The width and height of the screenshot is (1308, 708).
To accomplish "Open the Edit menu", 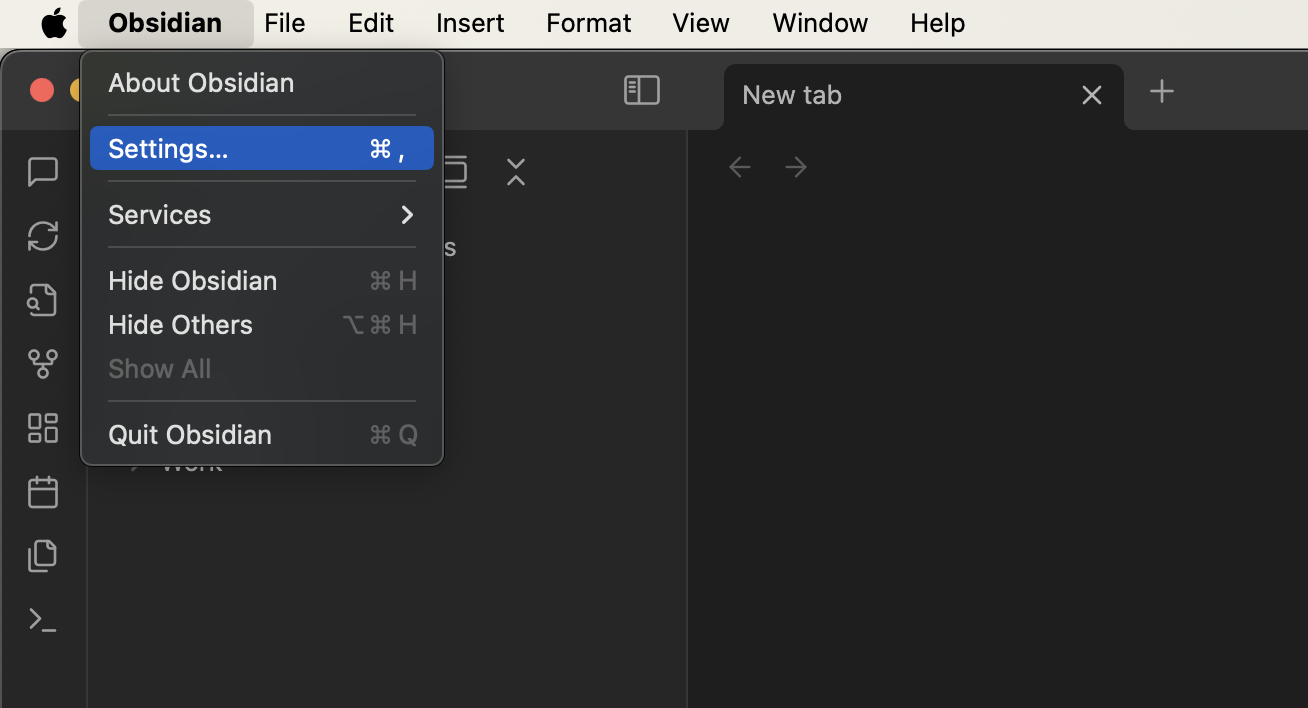I will click(371, 23).
